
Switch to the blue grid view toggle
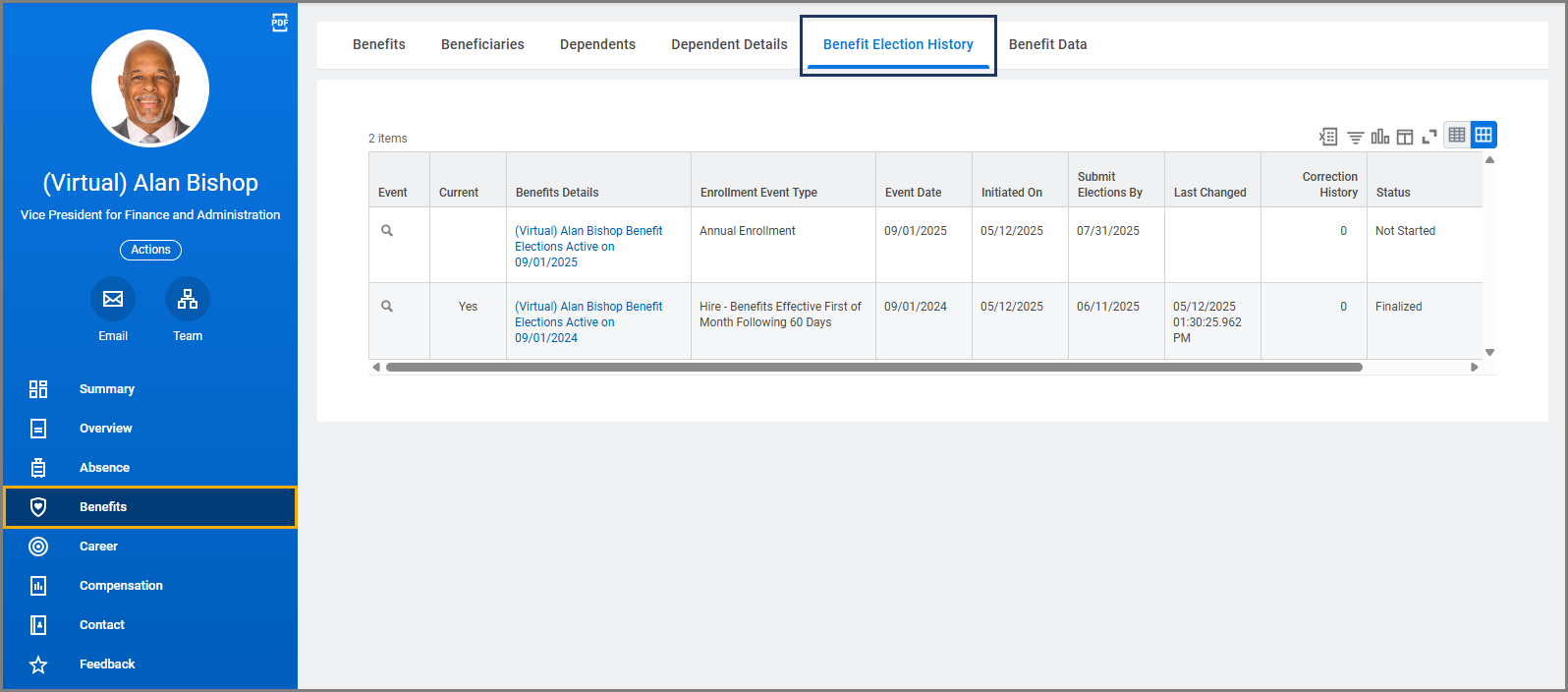[1484, 135]
